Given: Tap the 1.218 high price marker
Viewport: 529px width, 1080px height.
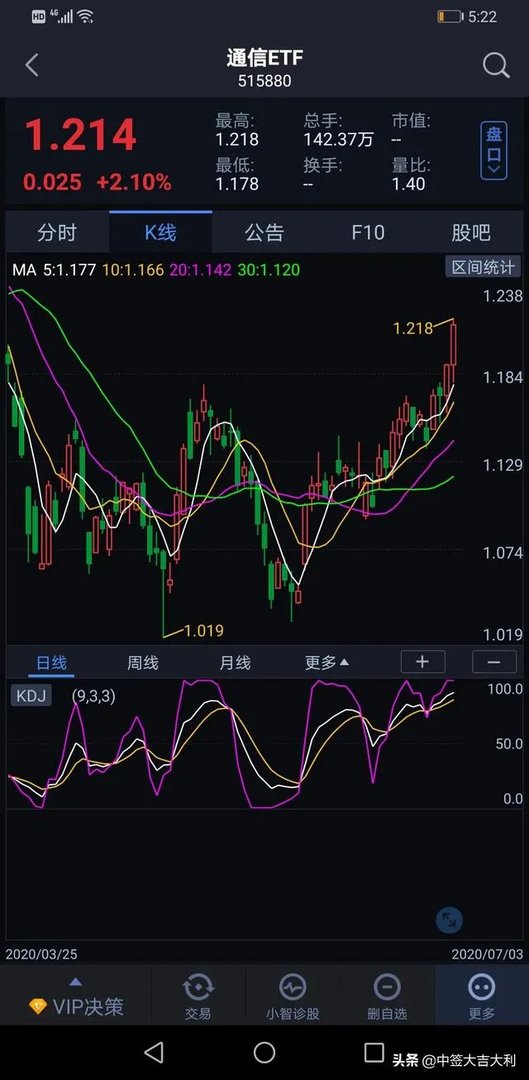Looking at the screenshot, I should coord(413,329).
